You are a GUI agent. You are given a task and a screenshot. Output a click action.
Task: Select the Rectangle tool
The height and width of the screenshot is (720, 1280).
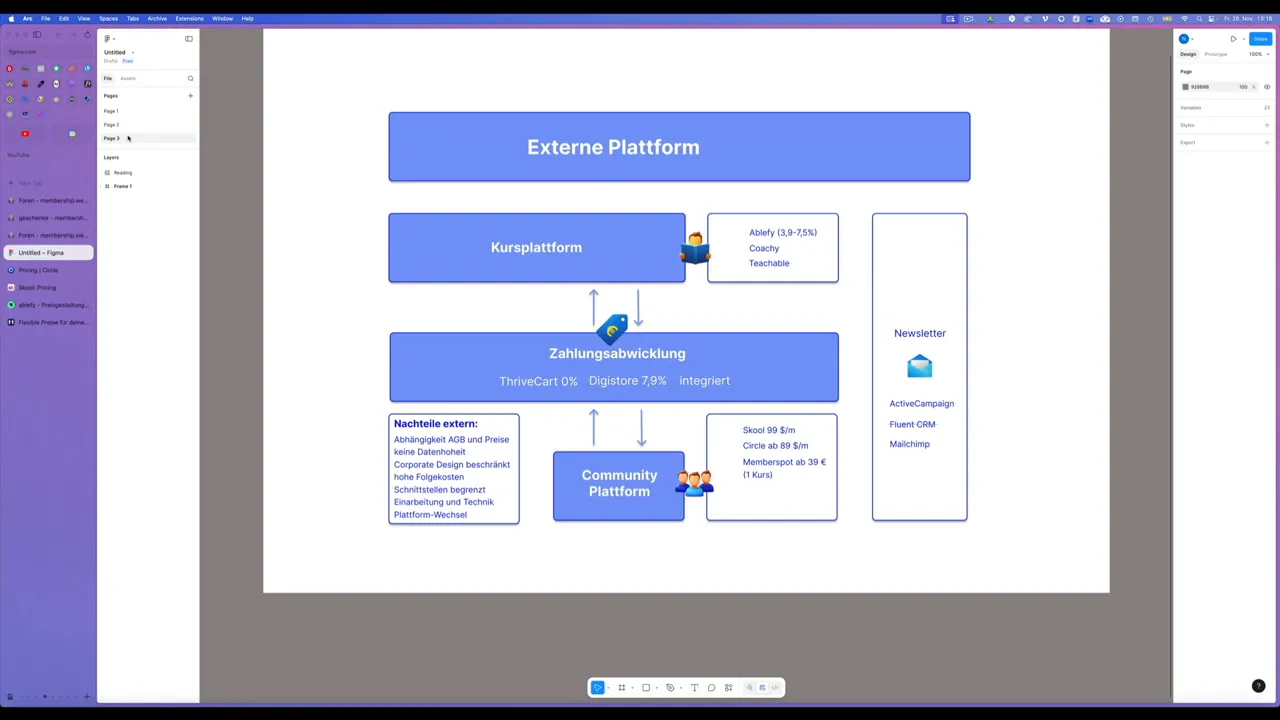pyautogui.click(x=646, y=687)
